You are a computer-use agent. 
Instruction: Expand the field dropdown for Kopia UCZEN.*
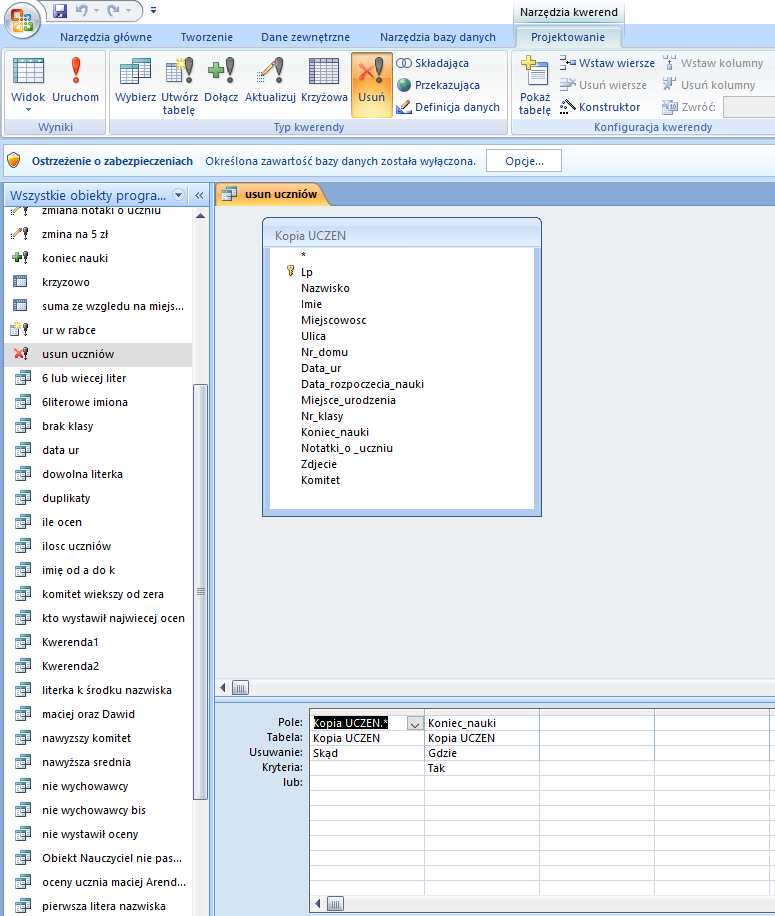[x=414, y=723]
